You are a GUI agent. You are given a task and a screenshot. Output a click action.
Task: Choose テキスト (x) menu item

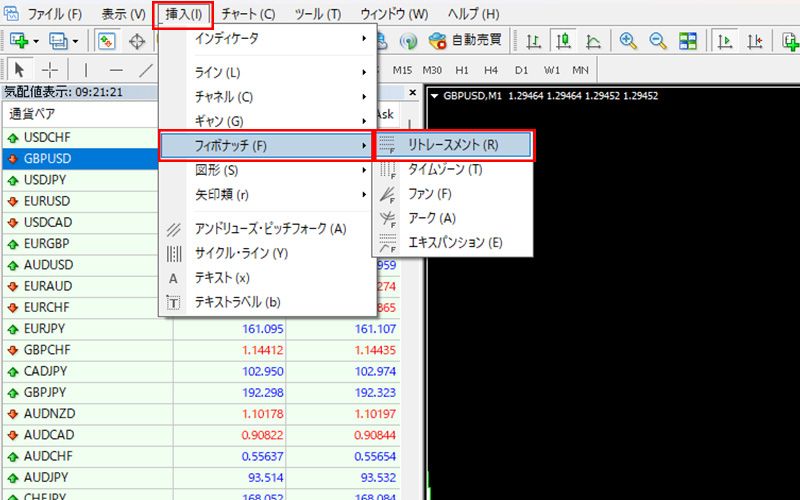click(268, 278)
